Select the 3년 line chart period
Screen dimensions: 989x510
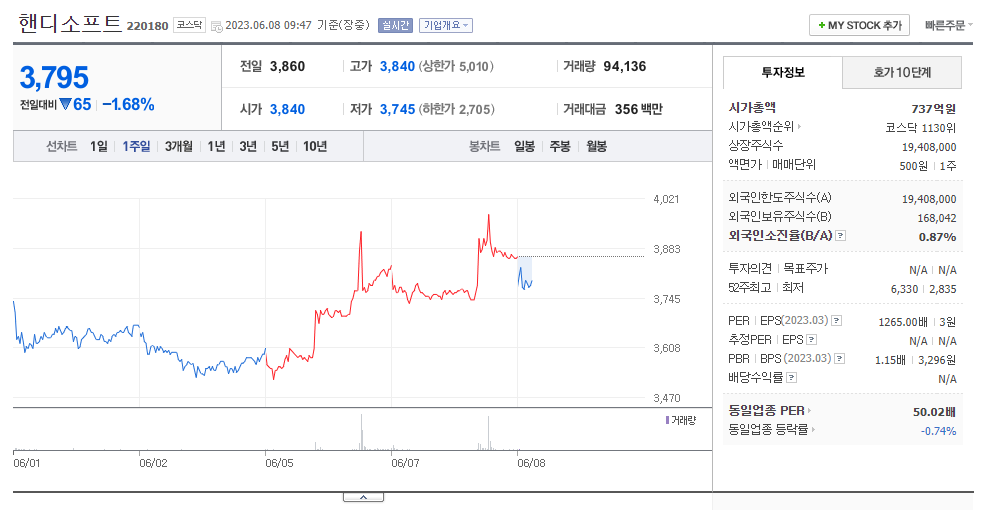coord(248,146)
